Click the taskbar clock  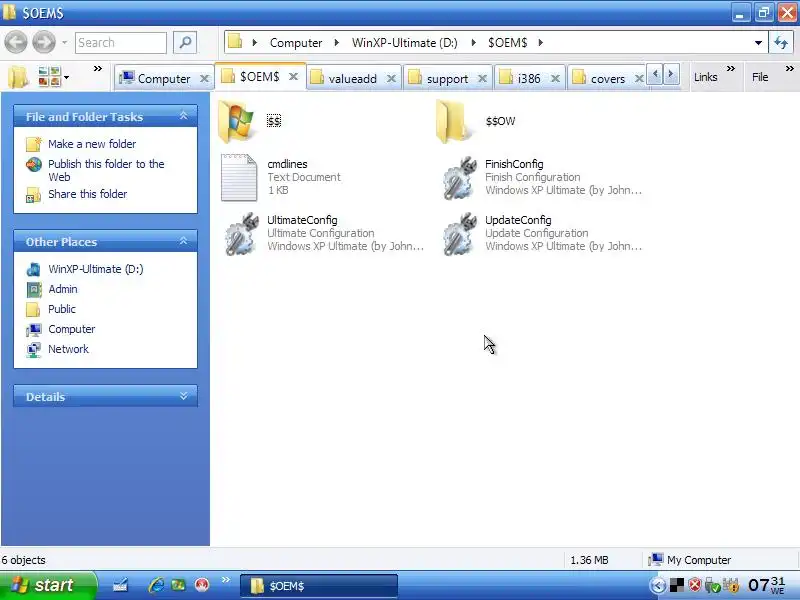(x=767, y=585)
